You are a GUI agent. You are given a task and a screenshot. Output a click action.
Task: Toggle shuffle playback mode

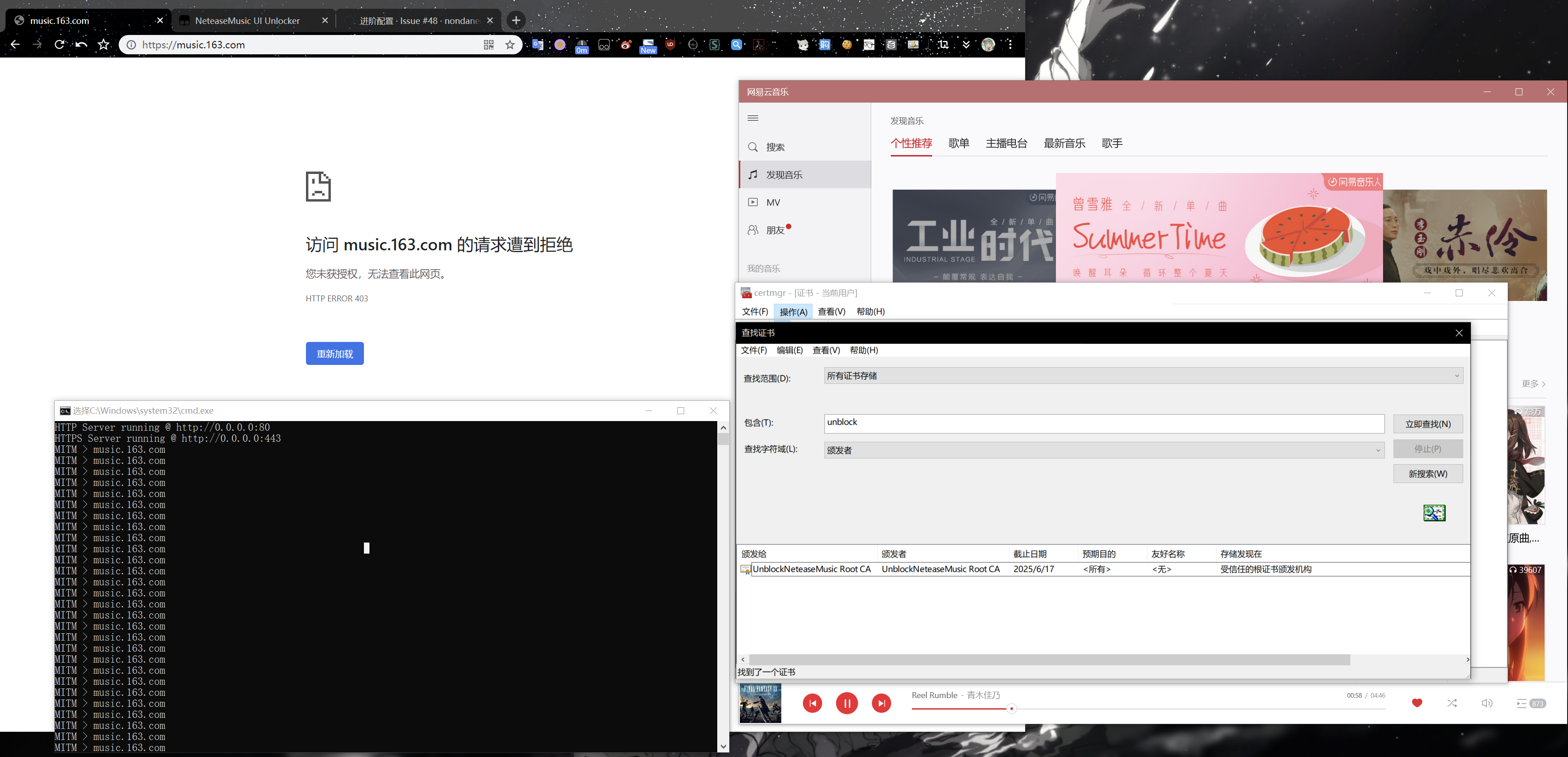[1453, 704]
